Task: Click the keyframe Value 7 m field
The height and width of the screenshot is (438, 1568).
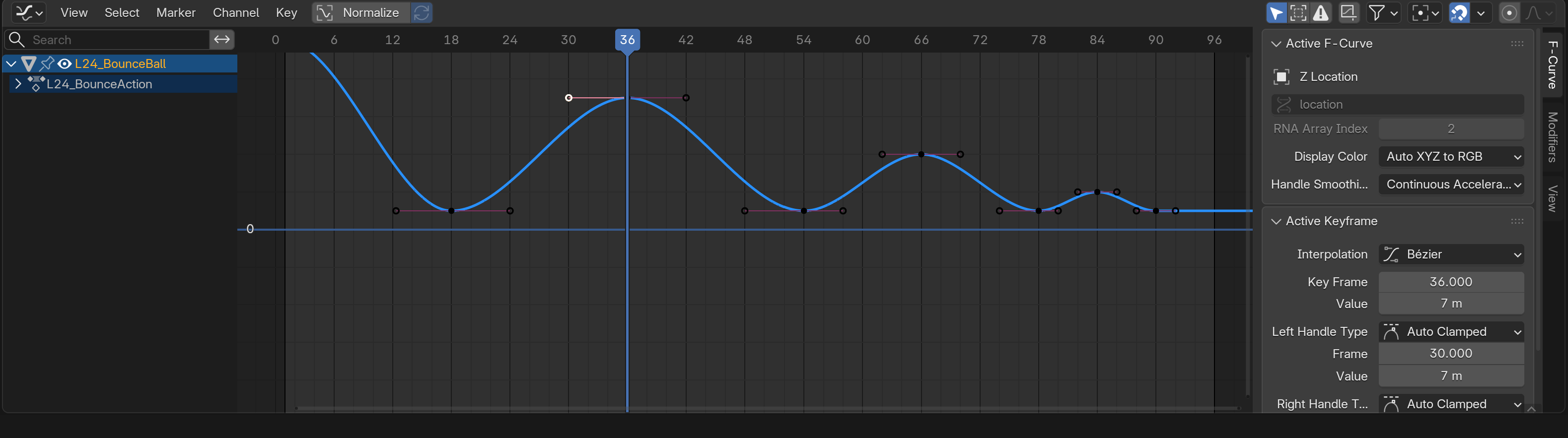Action: coord(1451,304)
